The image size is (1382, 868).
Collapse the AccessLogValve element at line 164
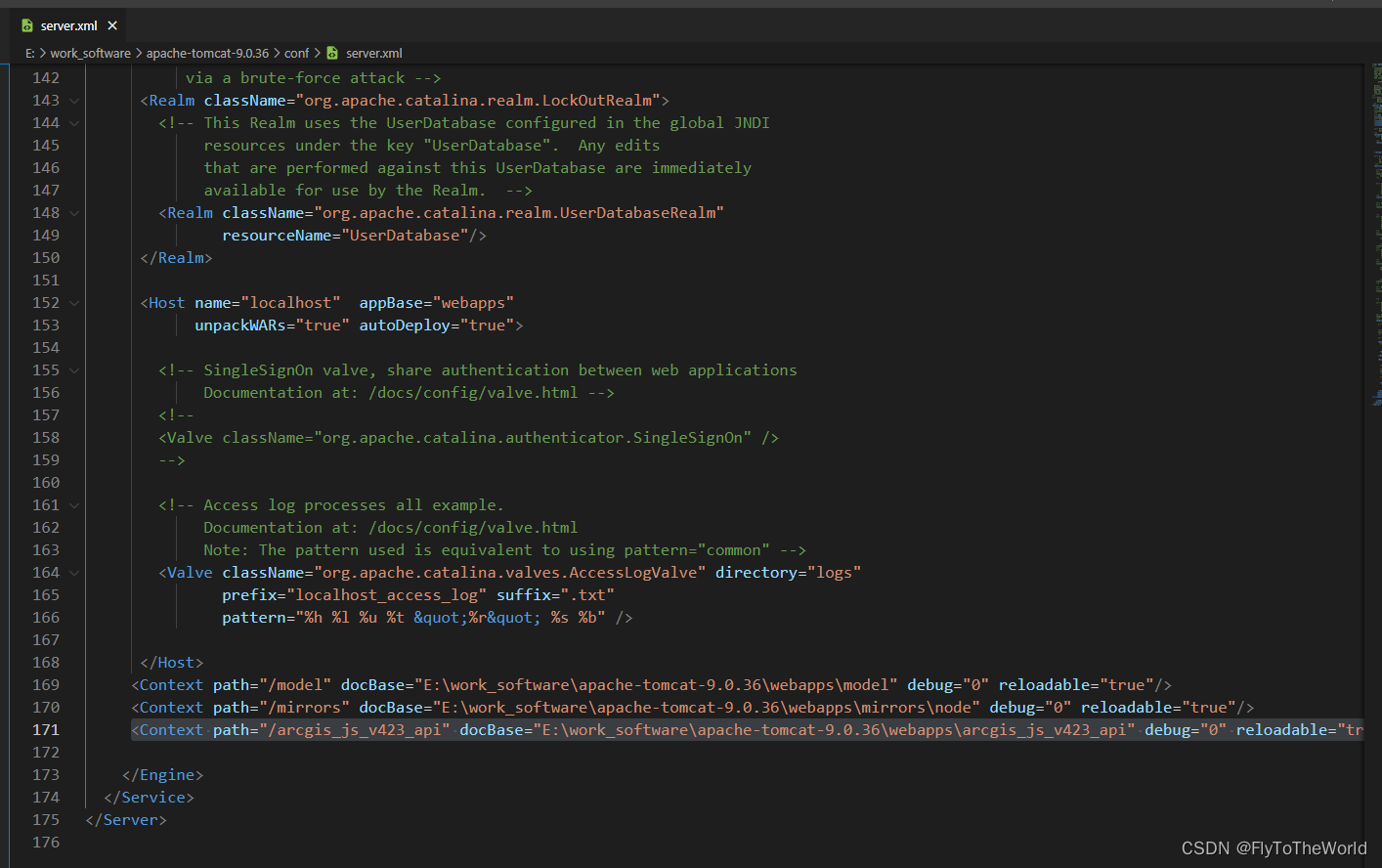click(x=74, y=572)
